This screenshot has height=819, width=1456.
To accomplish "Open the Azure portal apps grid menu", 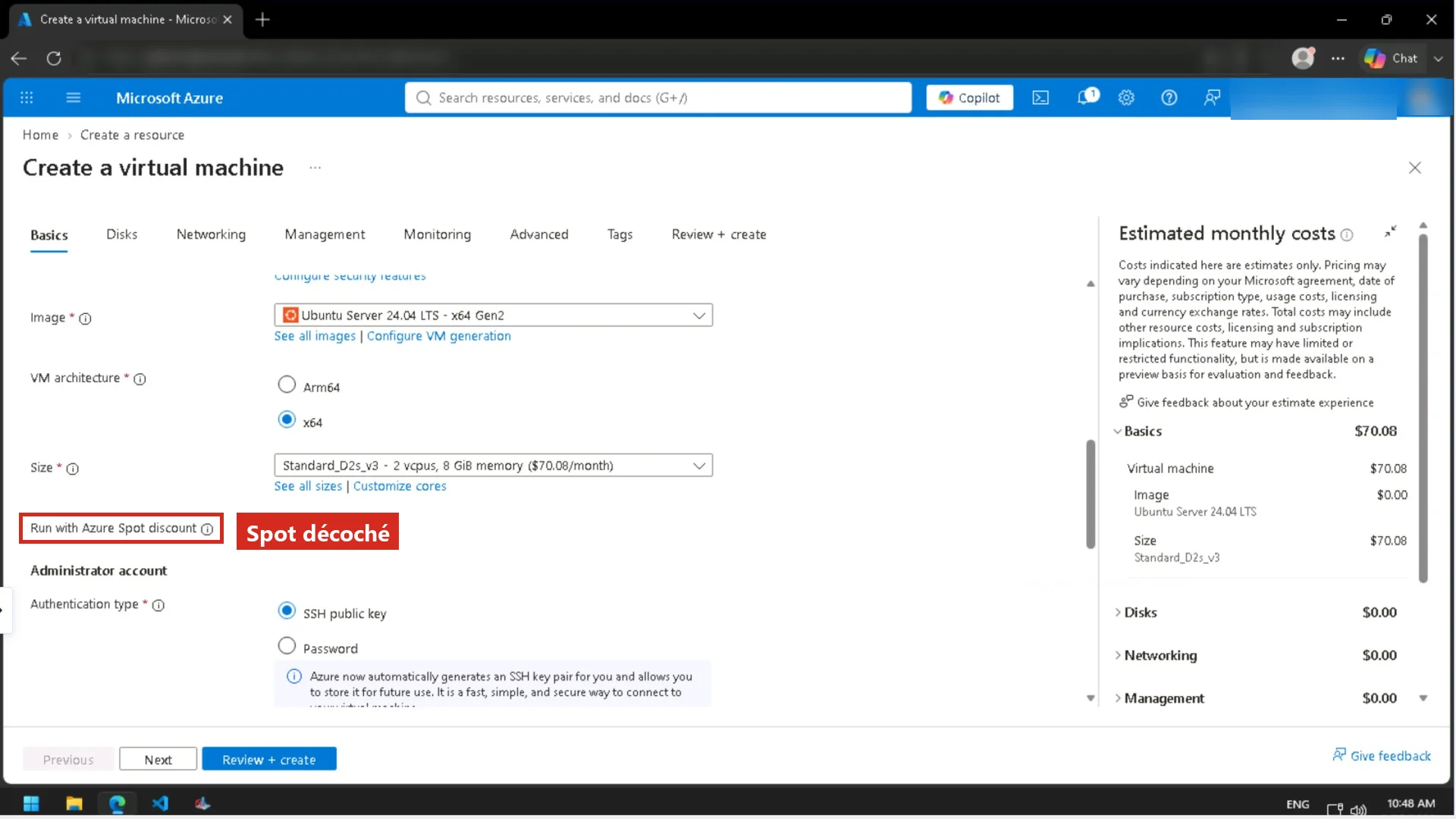I will [x=27, y=98].
